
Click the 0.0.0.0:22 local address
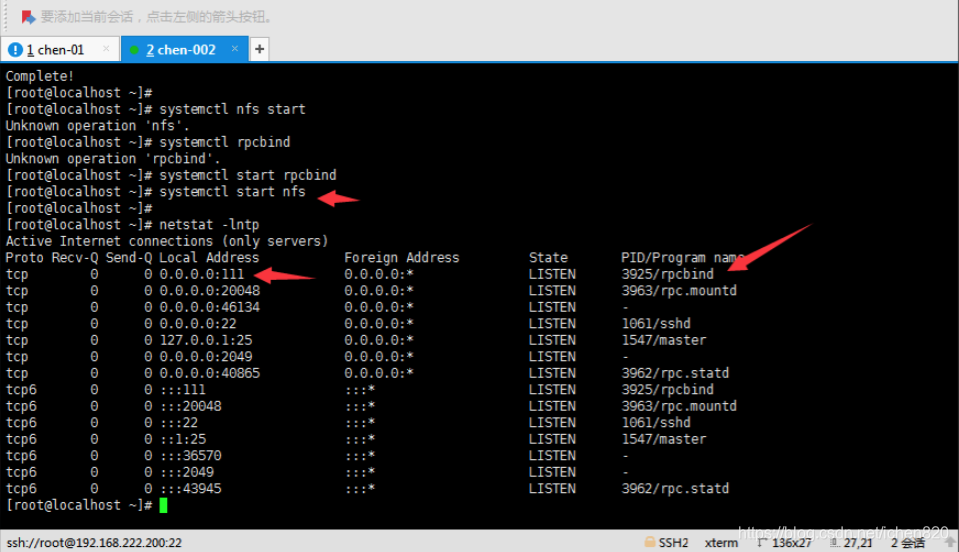point(198,324)
